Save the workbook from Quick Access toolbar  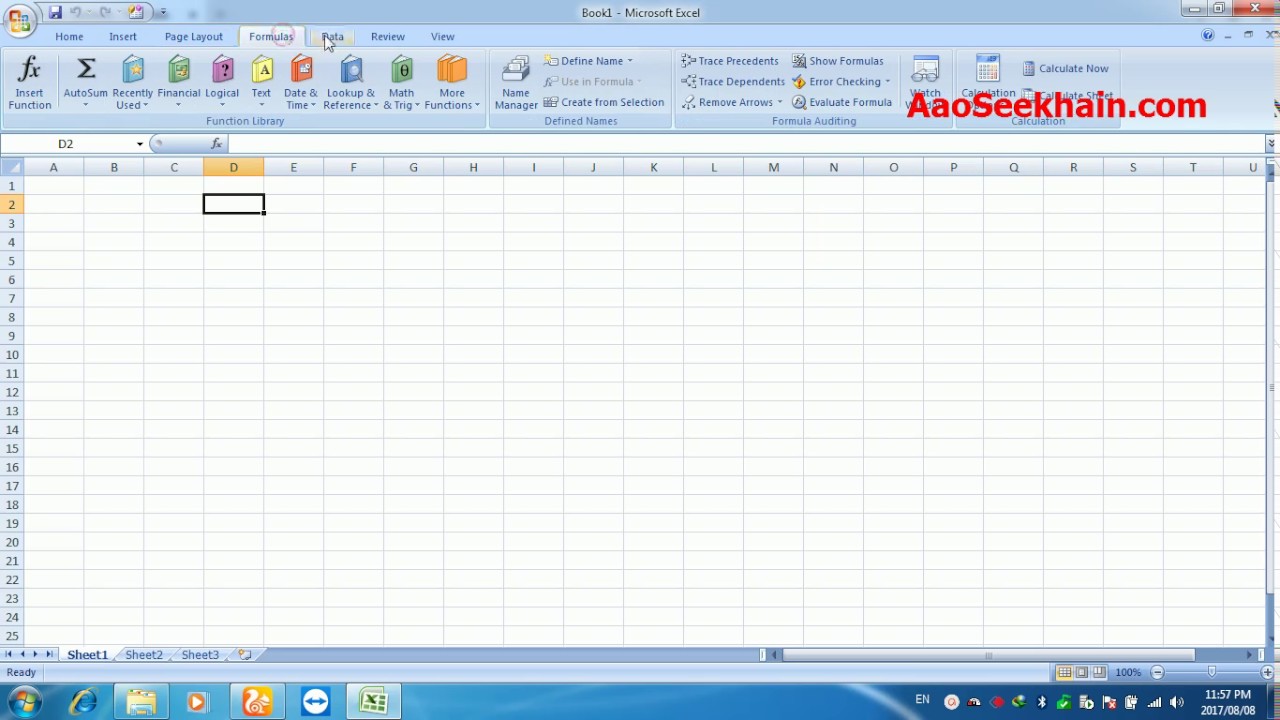coord(55,12)
